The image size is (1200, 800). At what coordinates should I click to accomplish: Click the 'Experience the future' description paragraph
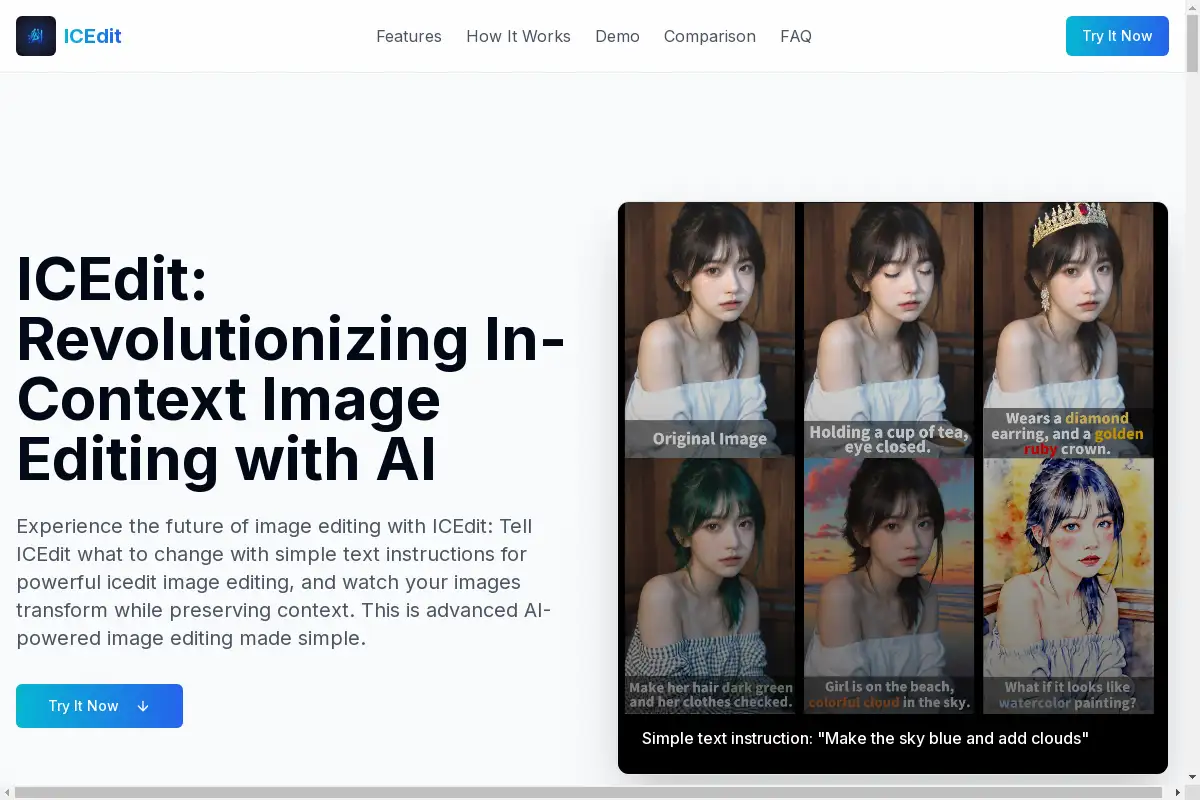pyautogui.click(x=284, y=582)
